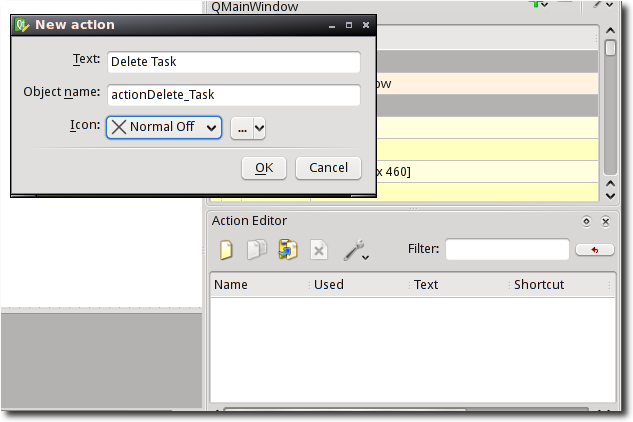Click the property editor scrollbar thumb
This screenshot has height=422, width=633.
pyautogui.click(x=610, y=48)
